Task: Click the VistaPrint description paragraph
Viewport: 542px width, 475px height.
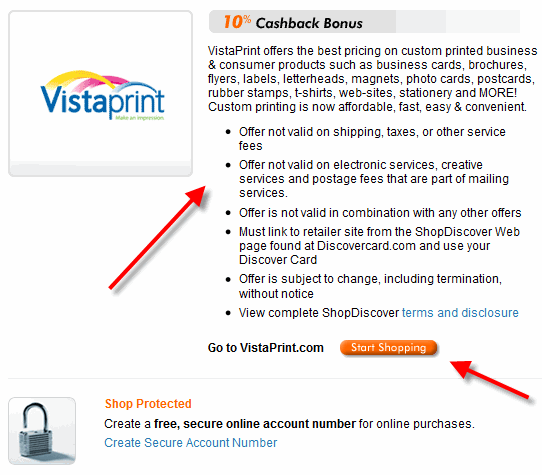Action: tap(372, 79)
